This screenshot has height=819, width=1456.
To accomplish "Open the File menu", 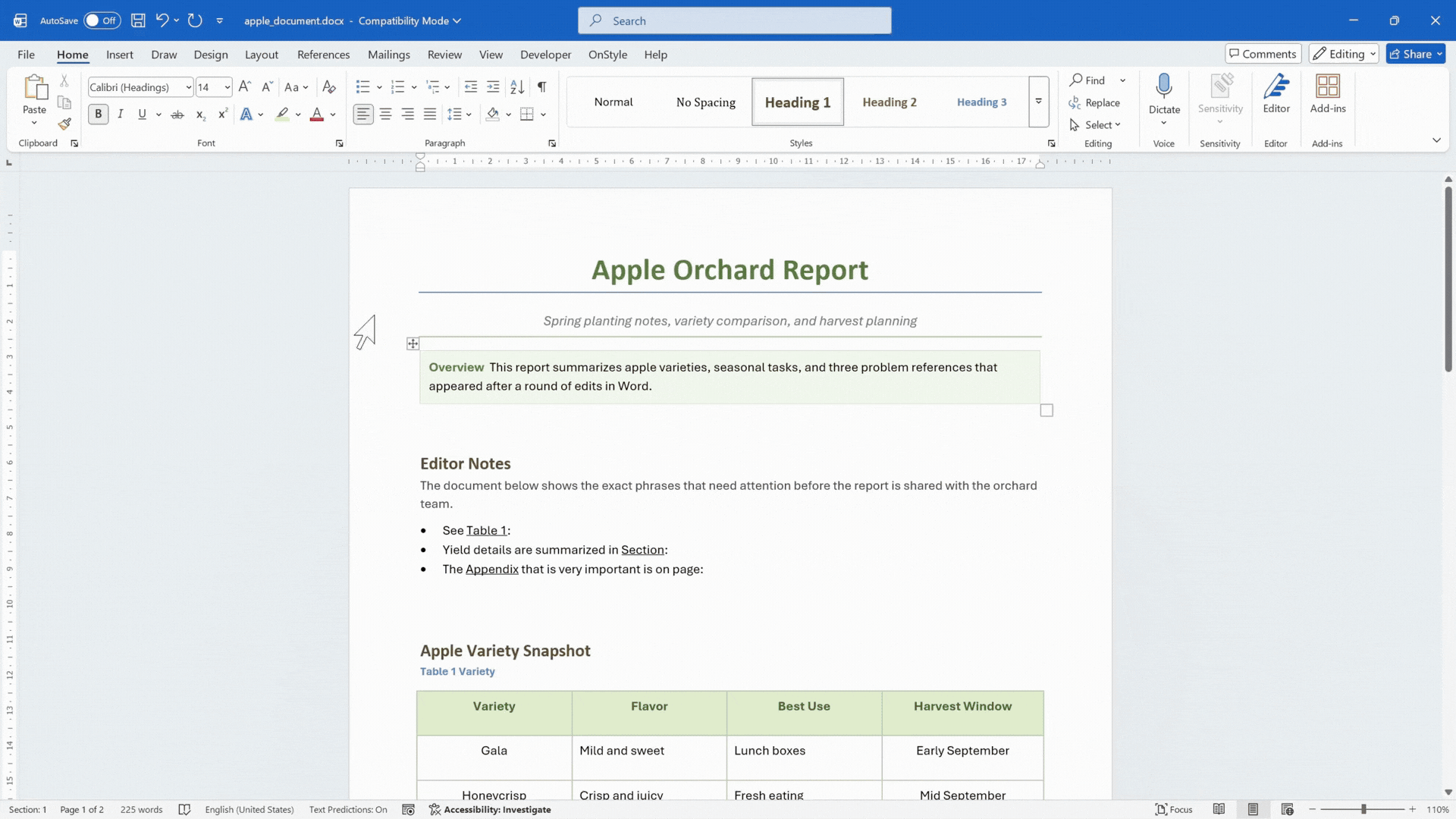I will (x=26, y=55).
